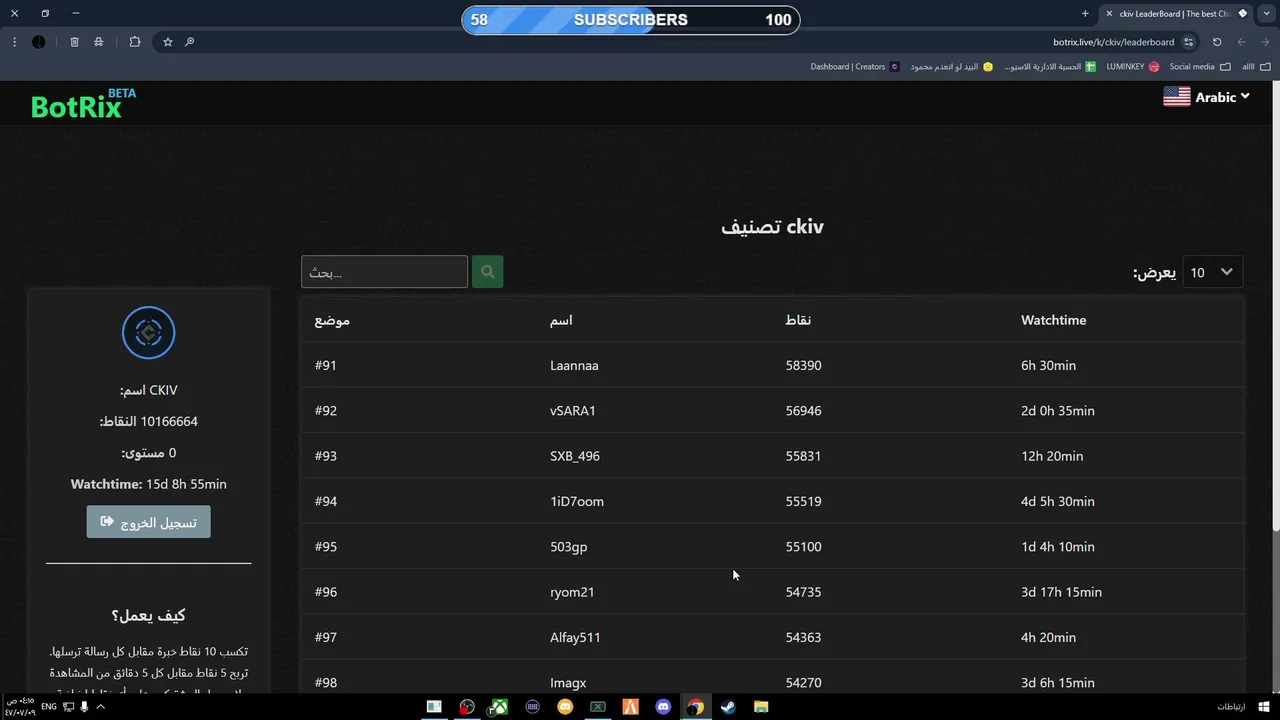Open the Social media bookmarks folder

[1200, 67]
